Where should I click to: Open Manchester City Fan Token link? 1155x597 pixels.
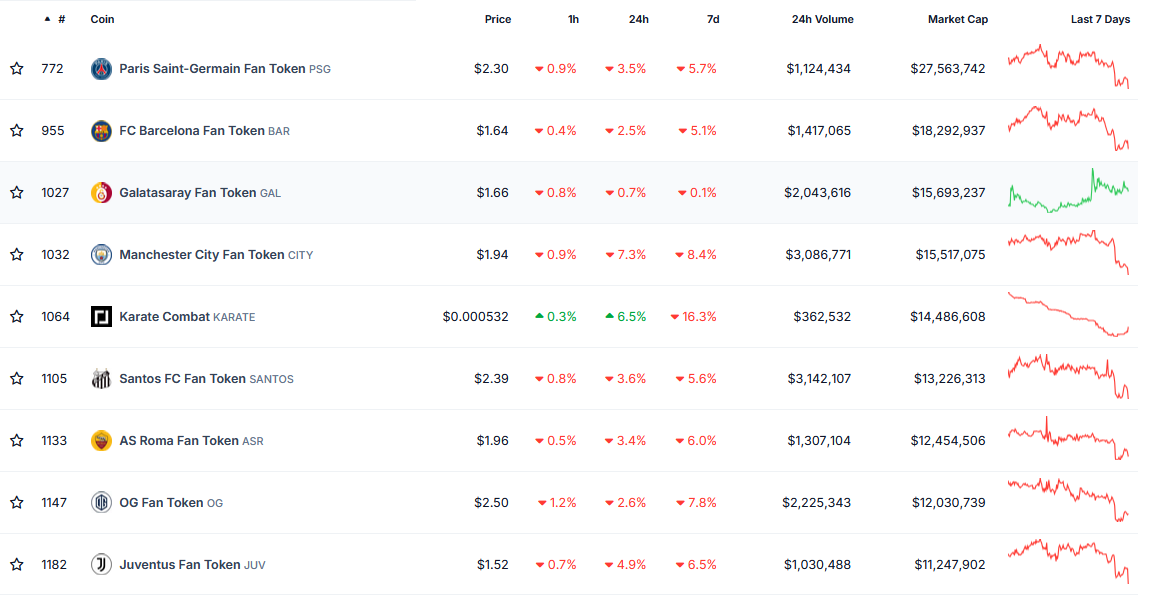[216, 254]
